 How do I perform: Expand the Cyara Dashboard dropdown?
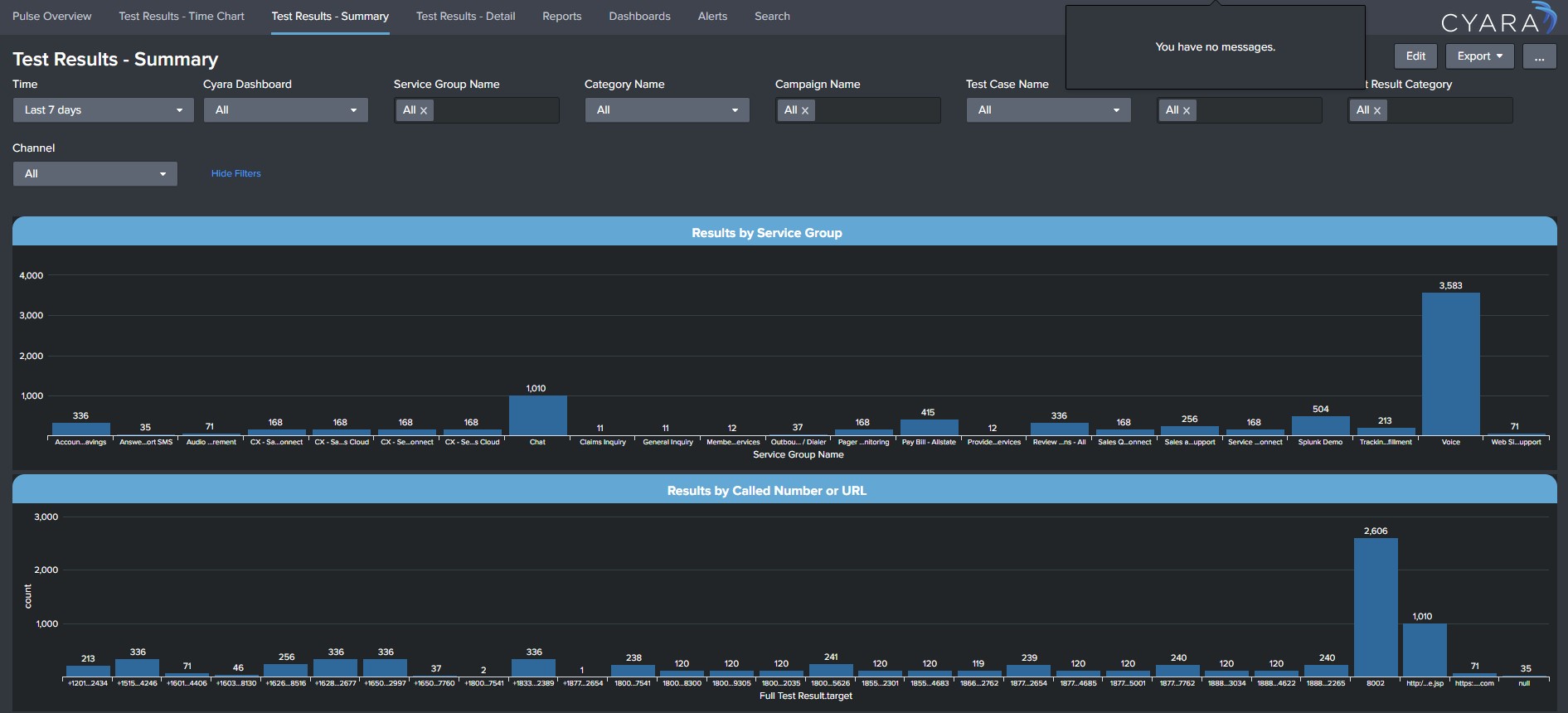(286, 110)
